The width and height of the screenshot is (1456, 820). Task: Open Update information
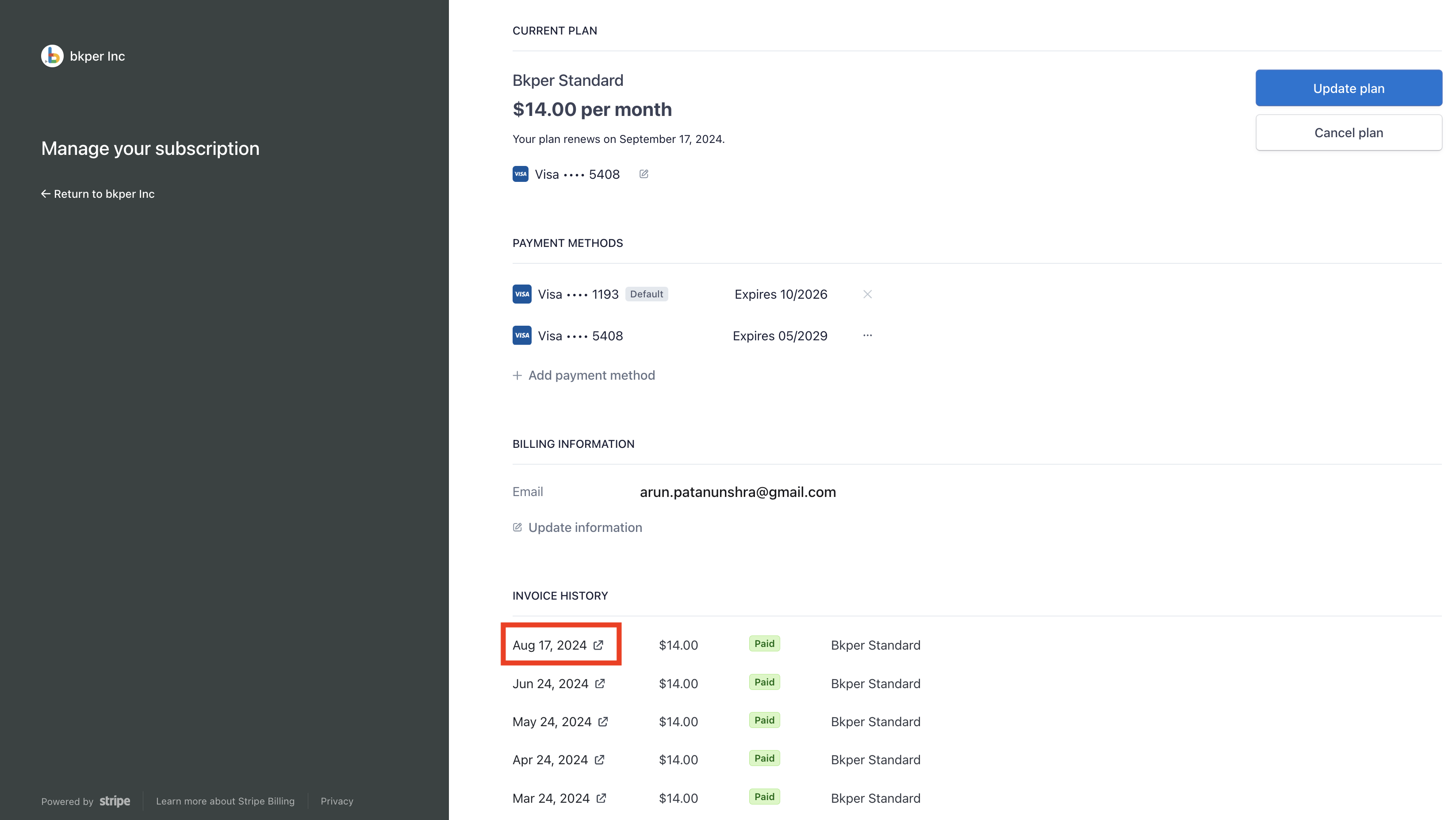[x=585, y=527]
